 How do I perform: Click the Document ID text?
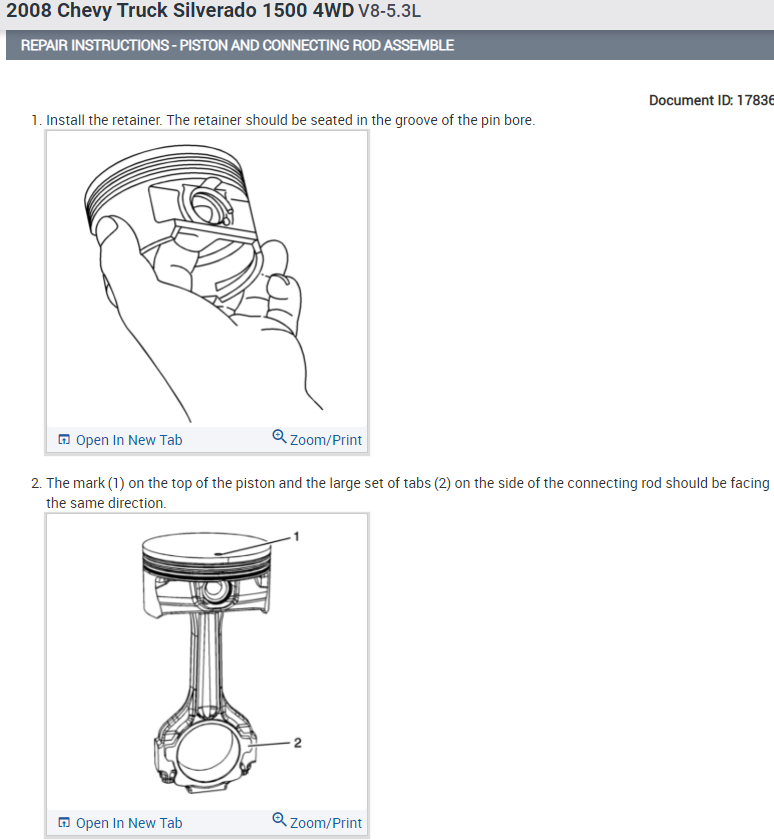click(x=711, y=100)
